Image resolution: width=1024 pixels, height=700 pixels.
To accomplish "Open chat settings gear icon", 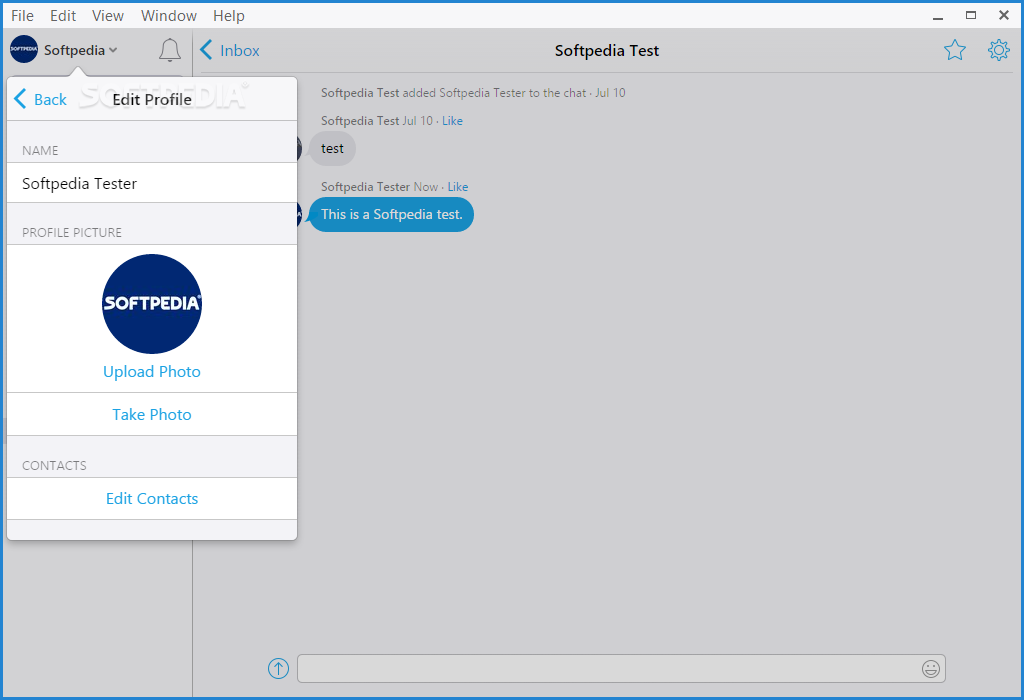I will (x=999, y=50).
